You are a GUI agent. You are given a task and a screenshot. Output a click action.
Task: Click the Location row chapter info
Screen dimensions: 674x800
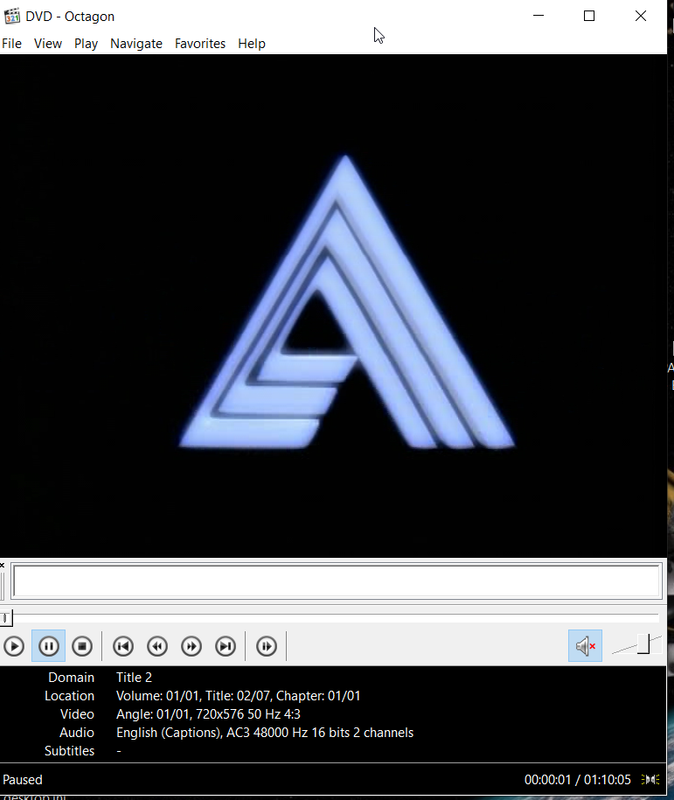(238, 696)
